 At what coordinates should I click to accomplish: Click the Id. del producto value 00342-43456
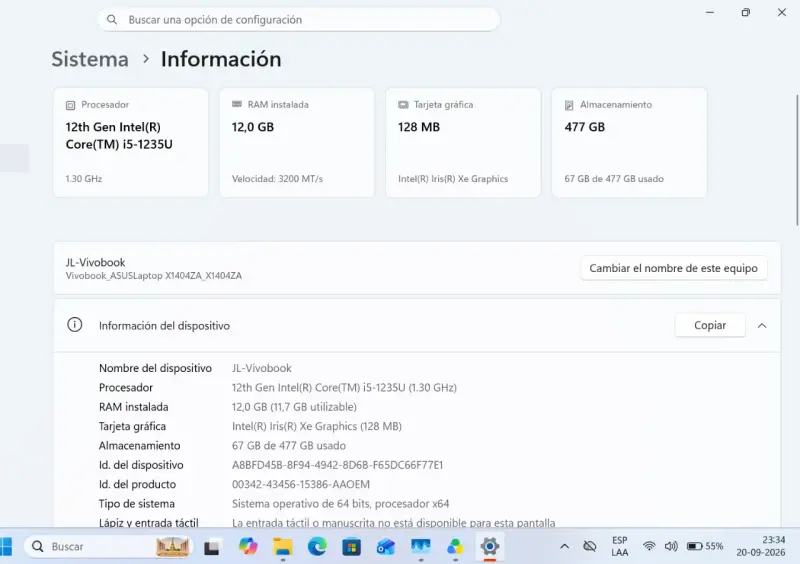coord(301,484)
